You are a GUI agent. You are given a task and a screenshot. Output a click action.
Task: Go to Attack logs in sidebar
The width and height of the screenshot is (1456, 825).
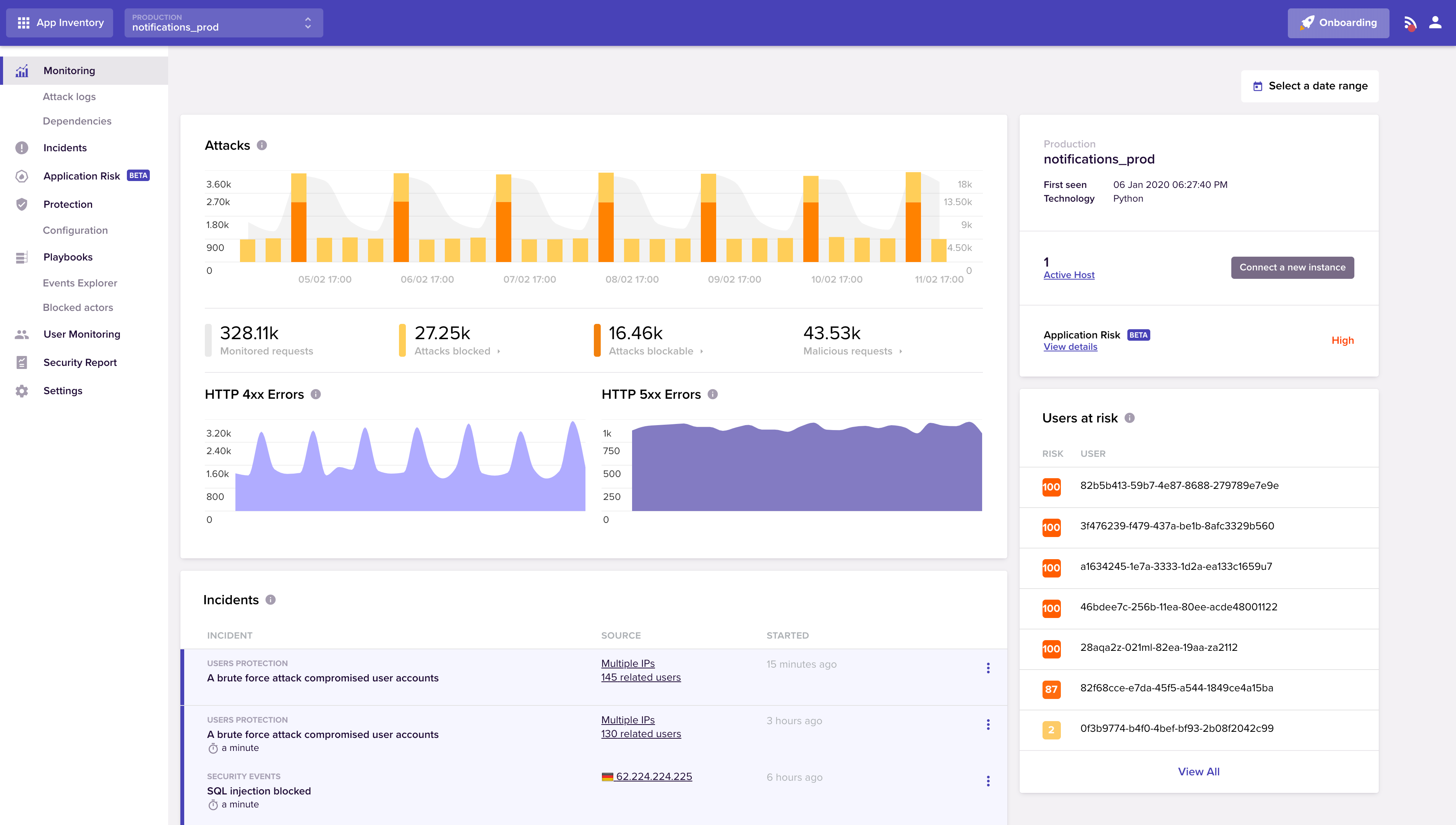point(69,97)
